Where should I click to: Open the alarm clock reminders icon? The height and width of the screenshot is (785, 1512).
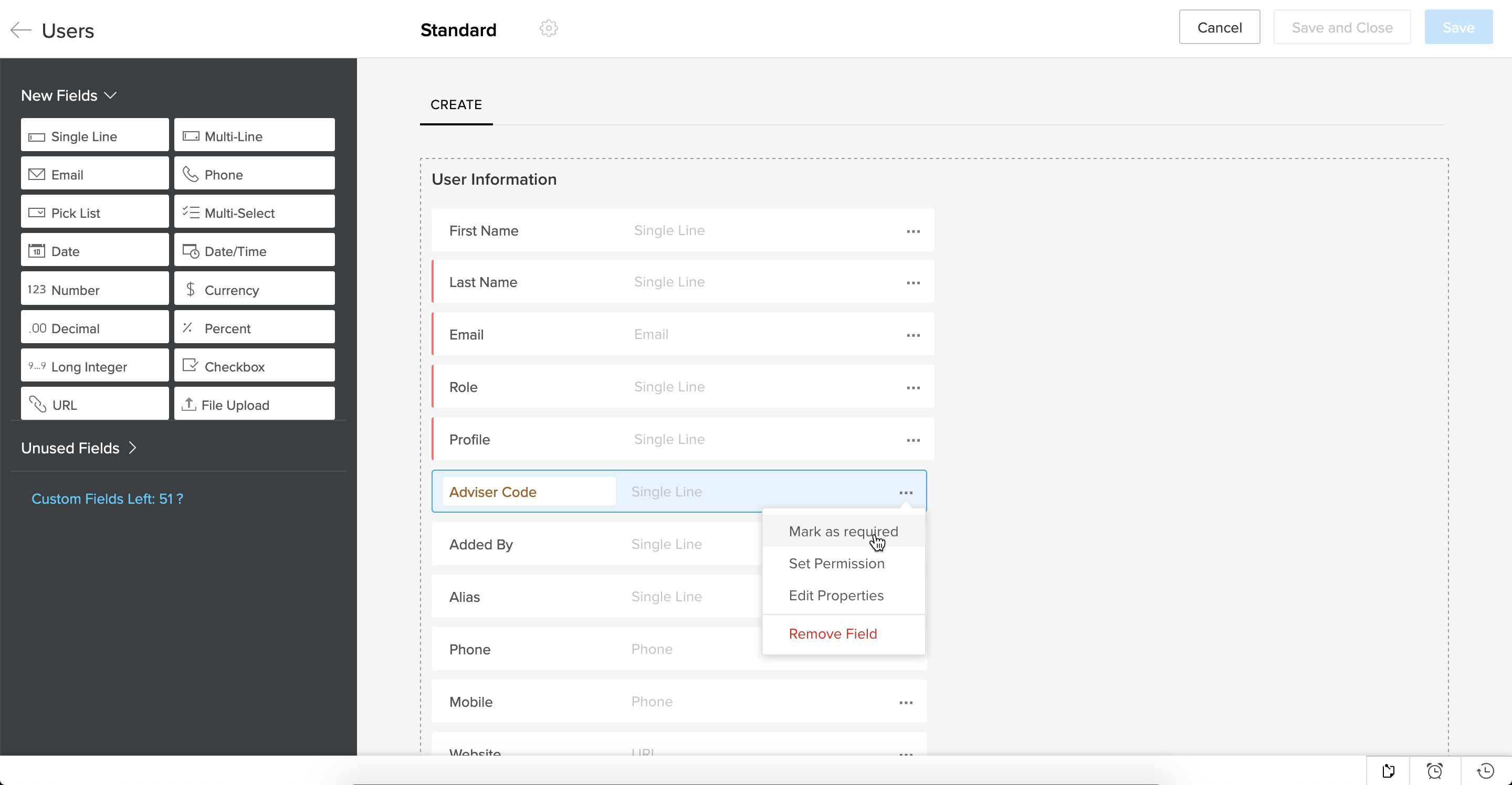click(x=1434, y=770)
